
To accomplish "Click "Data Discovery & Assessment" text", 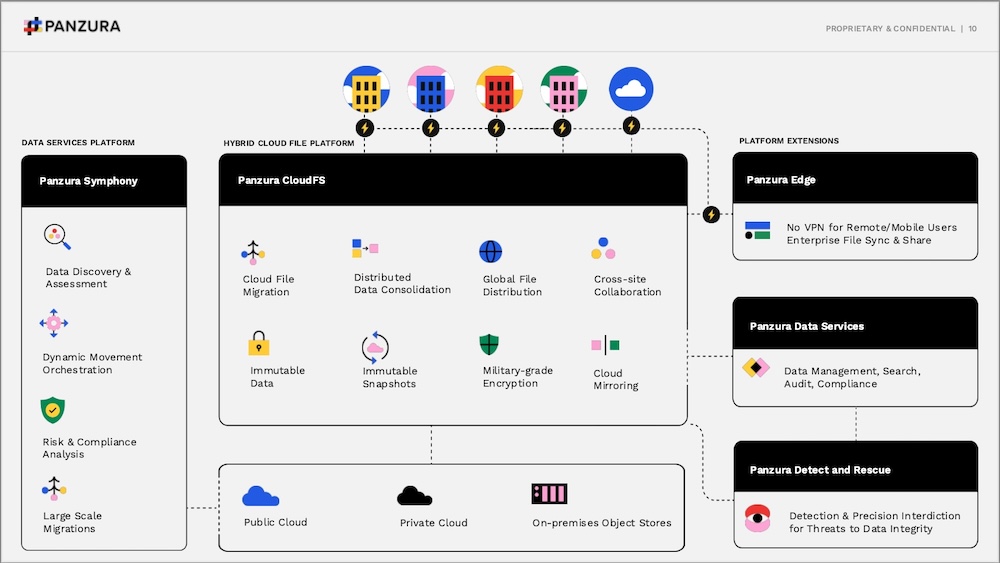I will [x=88, y=278].
